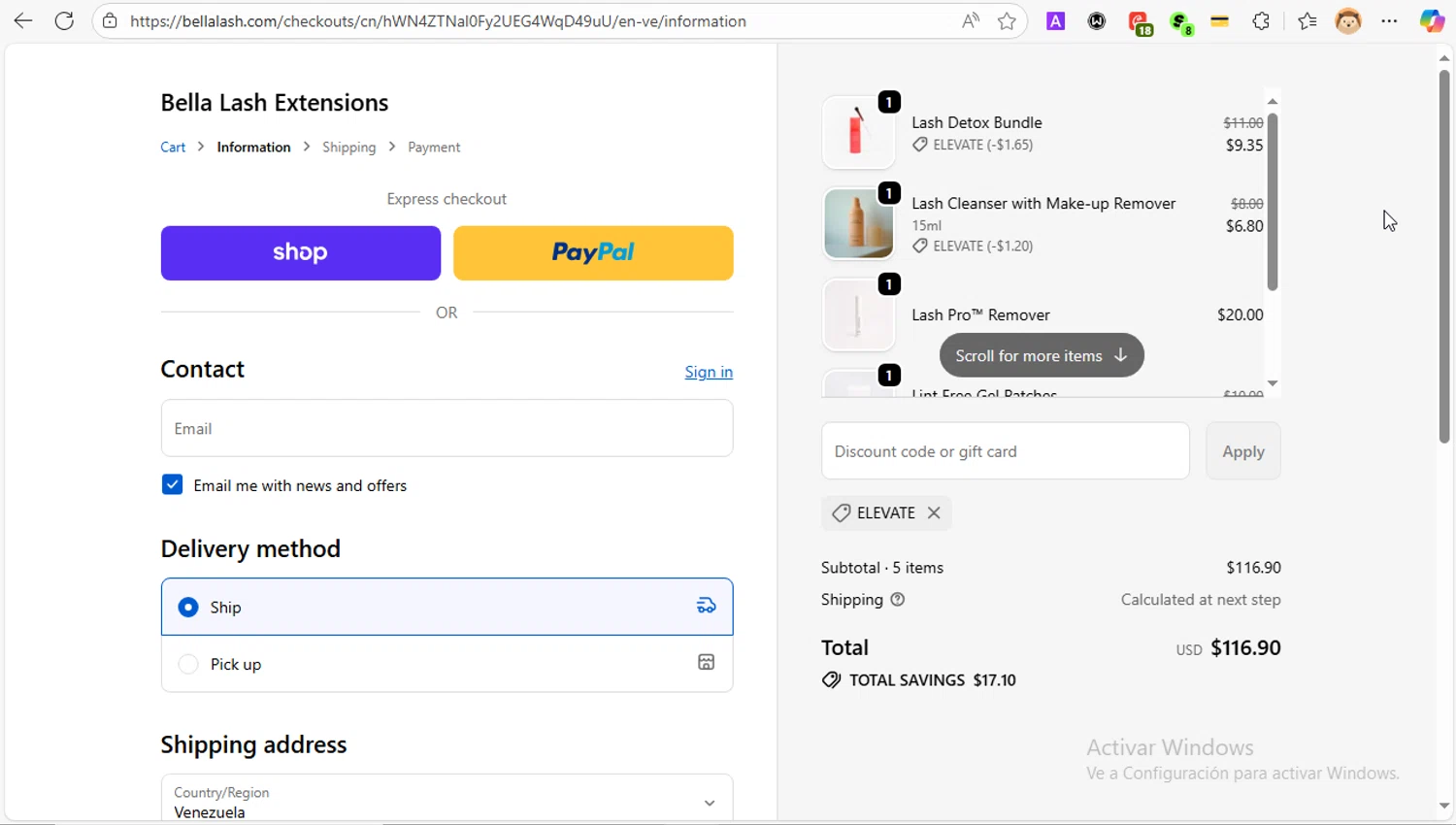Toggle Email me with news and offers
This screenshot has height=825, width=1456.
point(172,484)
